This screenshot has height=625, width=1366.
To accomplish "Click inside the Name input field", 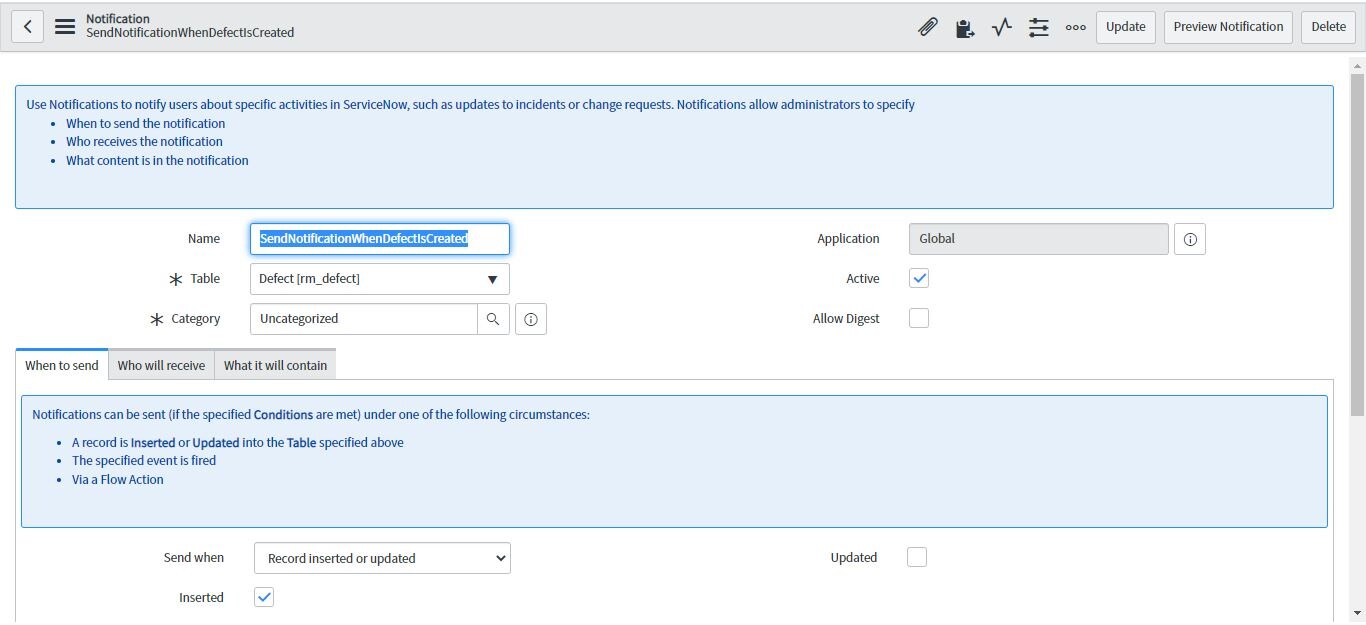I will pos(379,239).
